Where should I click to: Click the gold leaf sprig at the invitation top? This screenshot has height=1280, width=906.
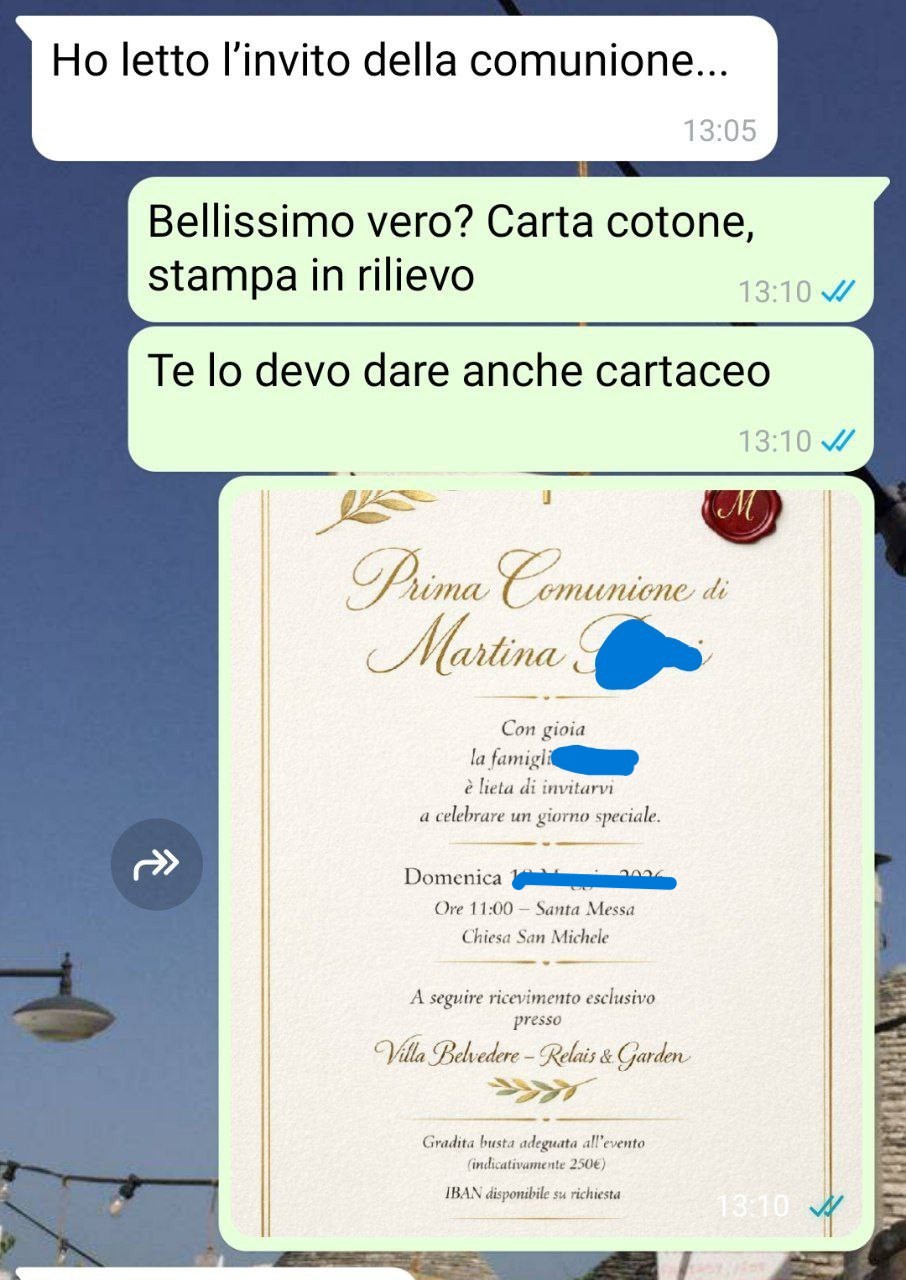(374, 509)
